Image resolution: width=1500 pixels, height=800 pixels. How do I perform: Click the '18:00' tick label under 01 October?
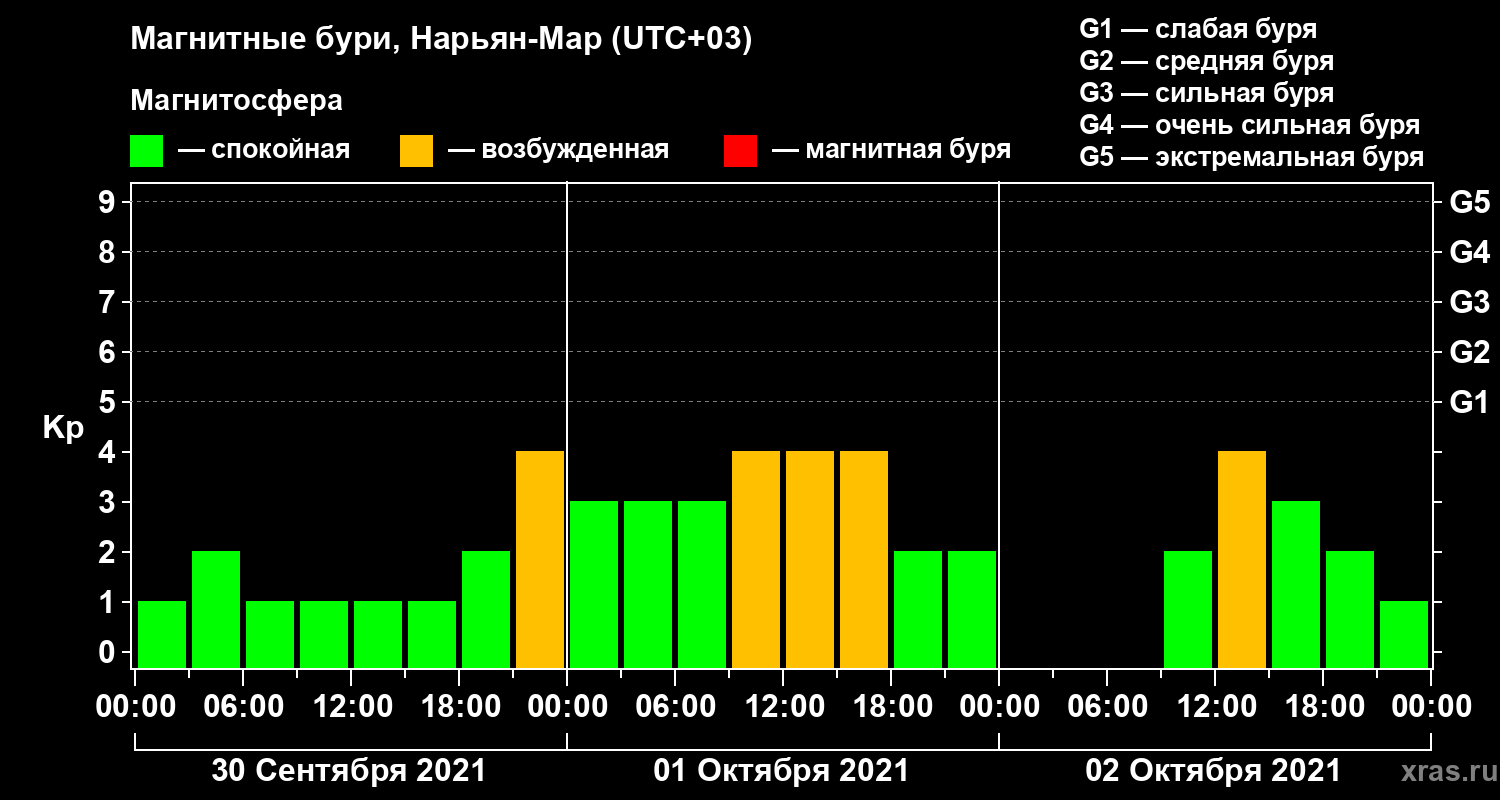coord(891,707)
